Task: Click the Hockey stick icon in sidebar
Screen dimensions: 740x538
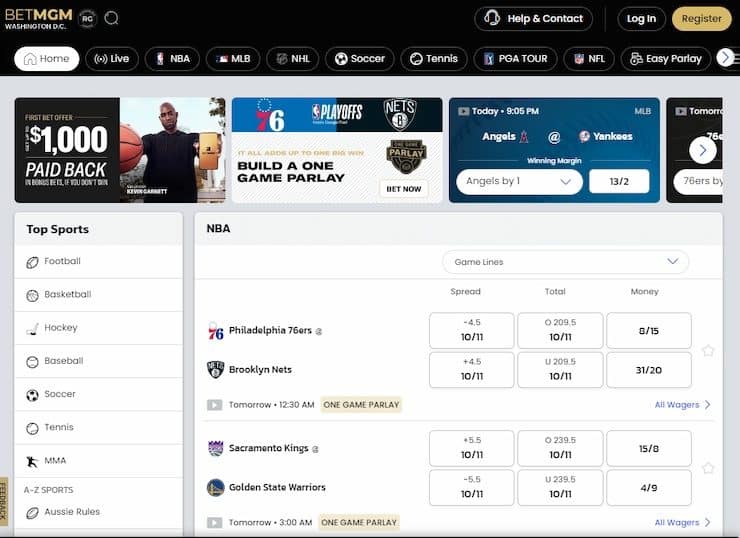Action: click(32, 329)
